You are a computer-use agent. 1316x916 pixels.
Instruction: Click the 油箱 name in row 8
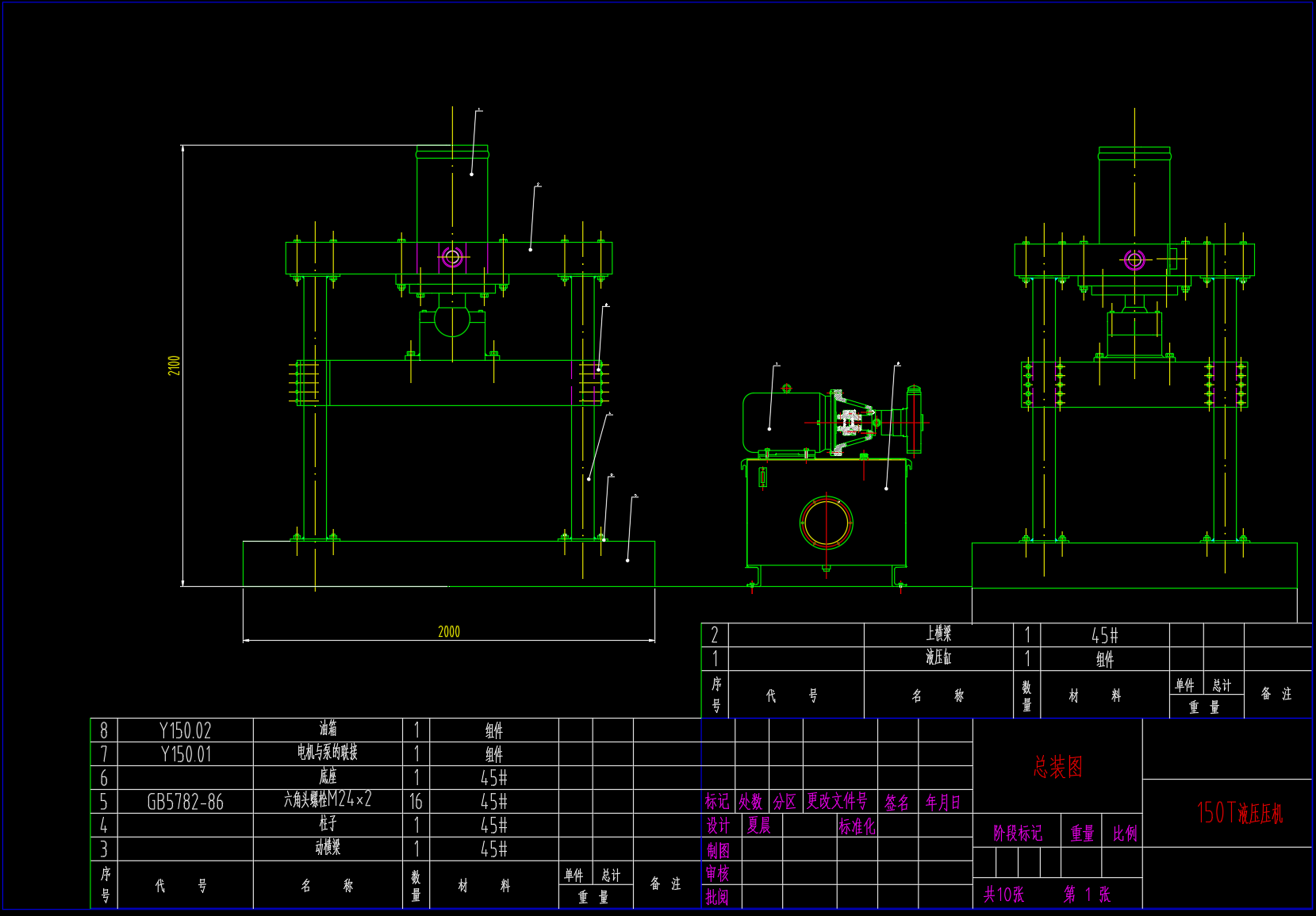[328, 729]
